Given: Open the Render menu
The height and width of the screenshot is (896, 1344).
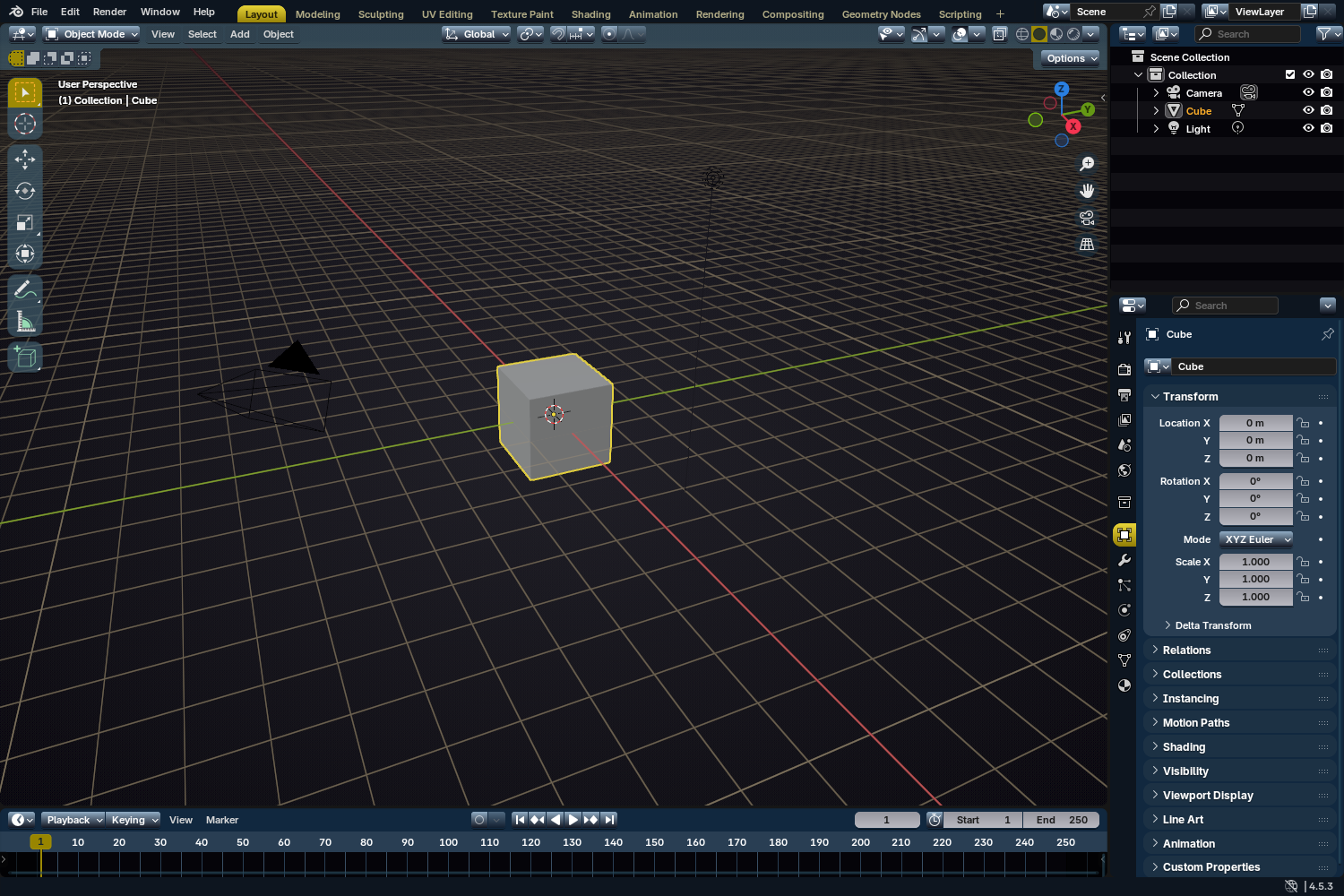Looking at the screenshot, I should point(109,12).
